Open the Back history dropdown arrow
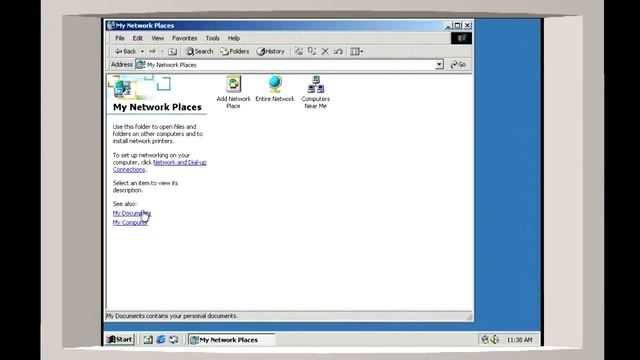The height and width of the screenshot is (360, 640). pyautogui.click(x=142, y=51)
